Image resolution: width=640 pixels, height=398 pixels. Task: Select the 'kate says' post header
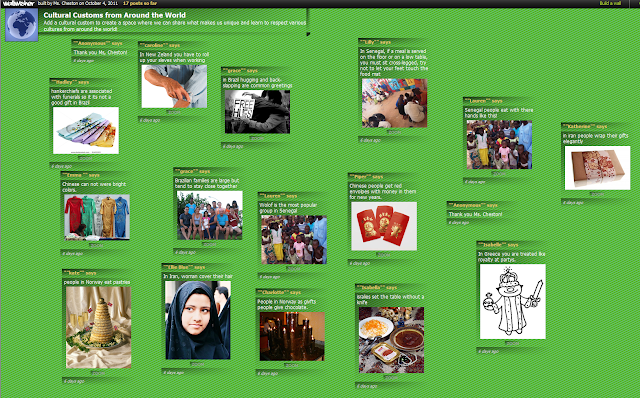(x=80, y=273)
